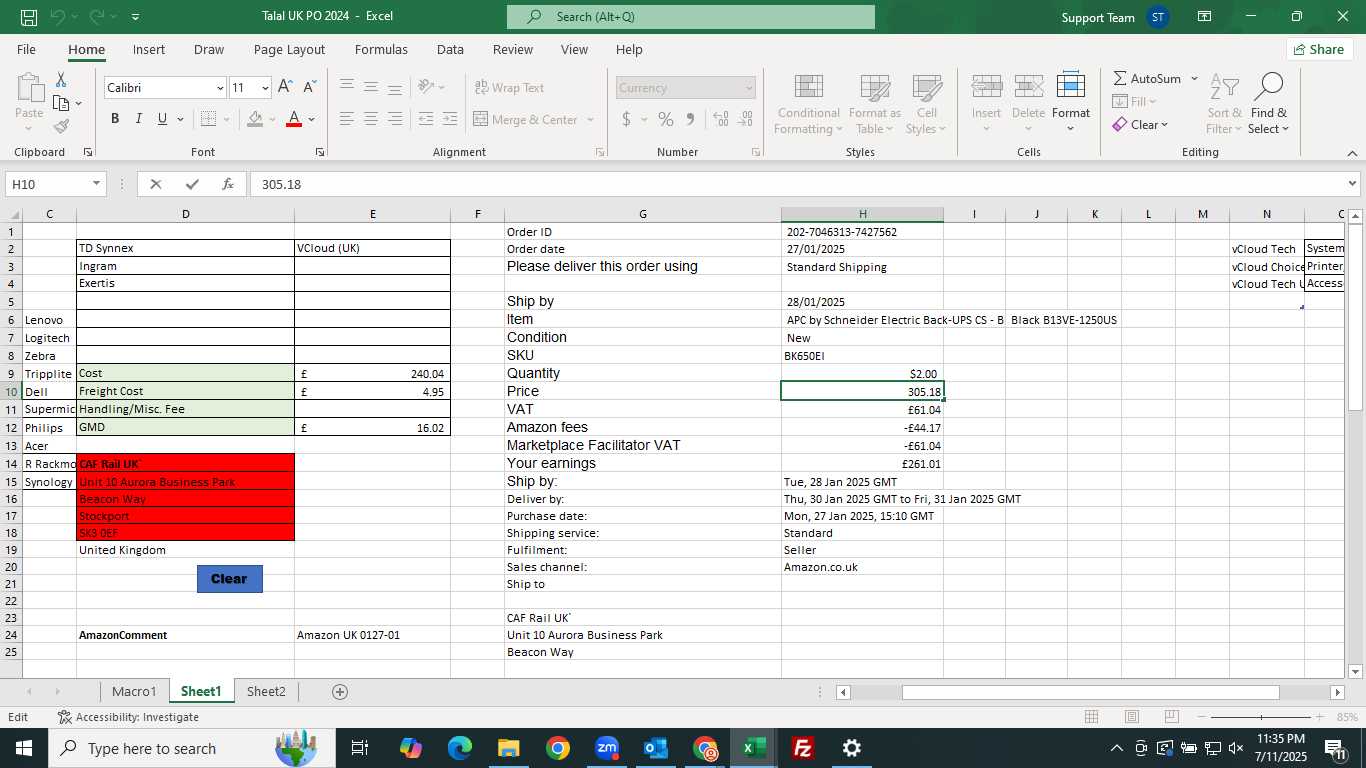Image resolution: width=1366 pixels, height=768 pixels.
Task: Increase font size with the larger A icon
Action: coord(285,87)
